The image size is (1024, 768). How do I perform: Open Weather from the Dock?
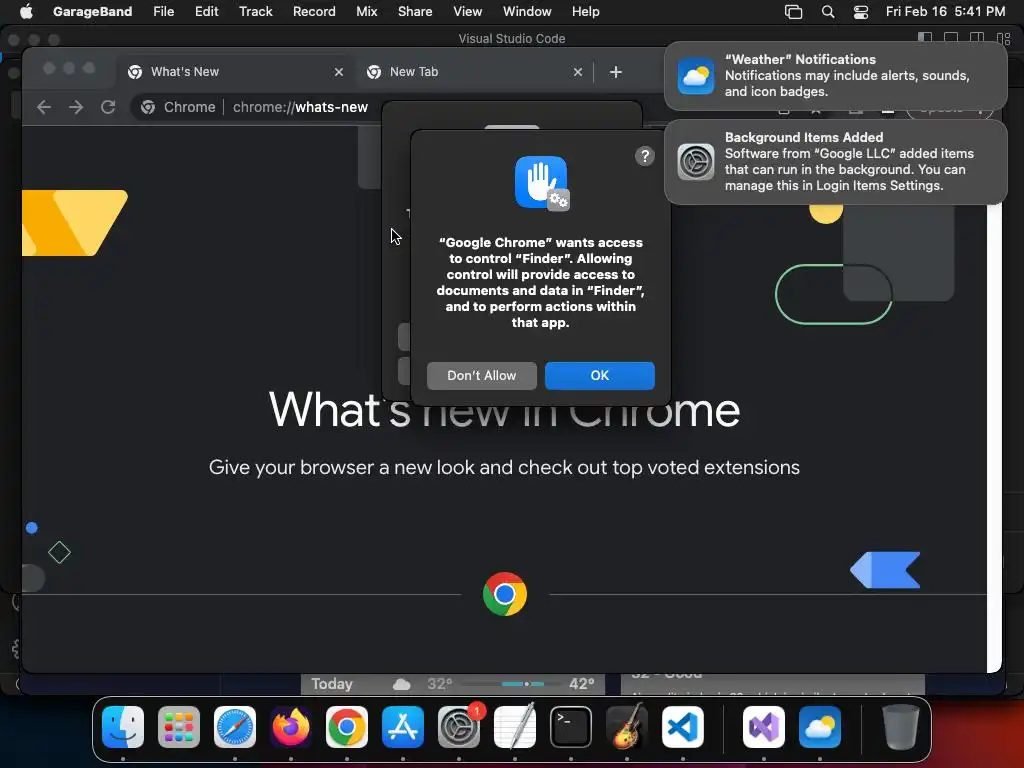[x=820, y=726]
